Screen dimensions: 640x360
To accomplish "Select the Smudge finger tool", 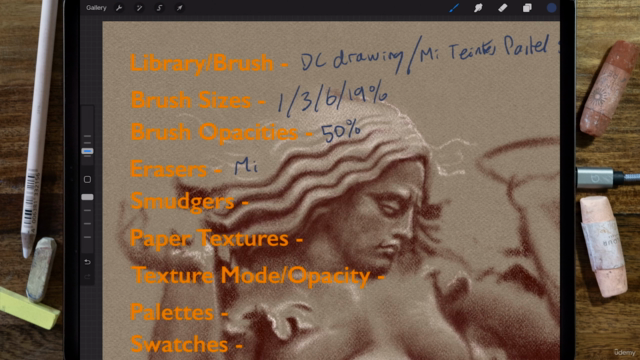I will 478,8.
